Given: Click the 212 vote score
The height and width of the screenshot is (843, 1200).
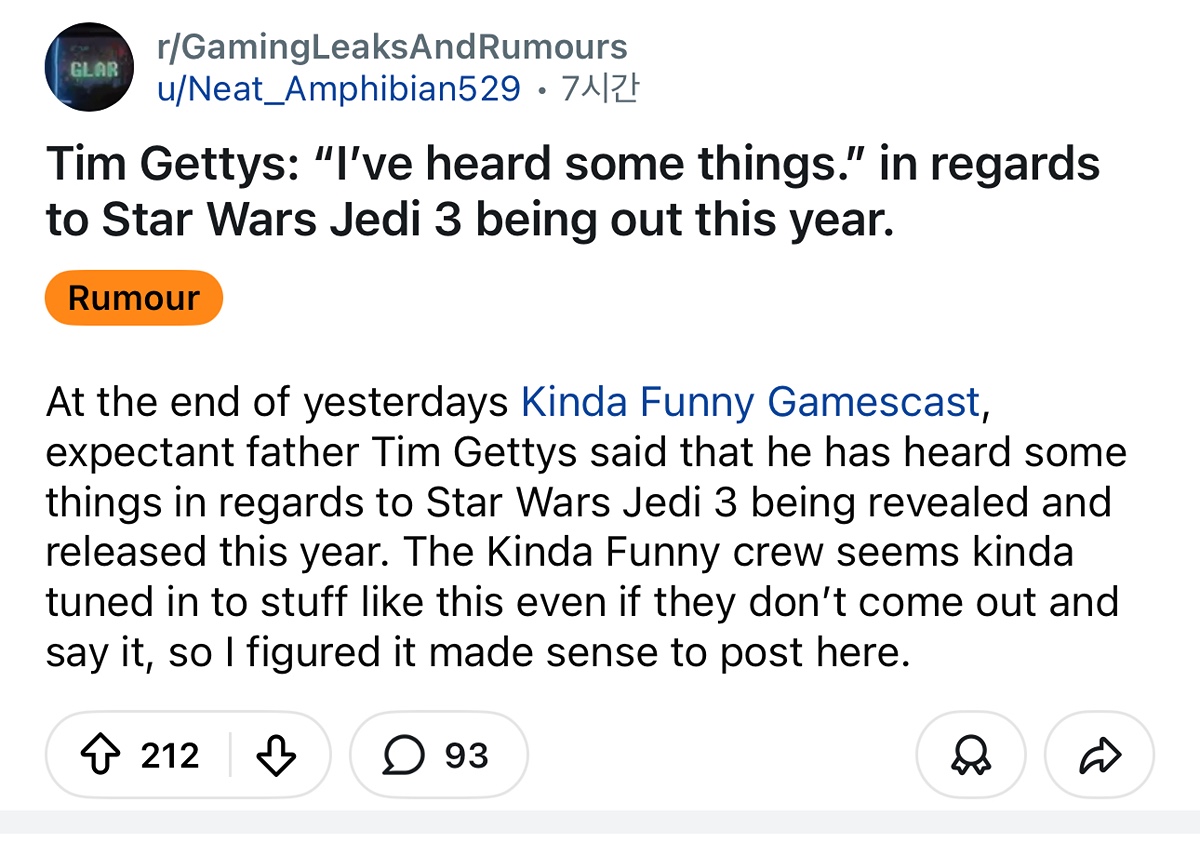Looking at the screenshot, I should tap(170, 755).
